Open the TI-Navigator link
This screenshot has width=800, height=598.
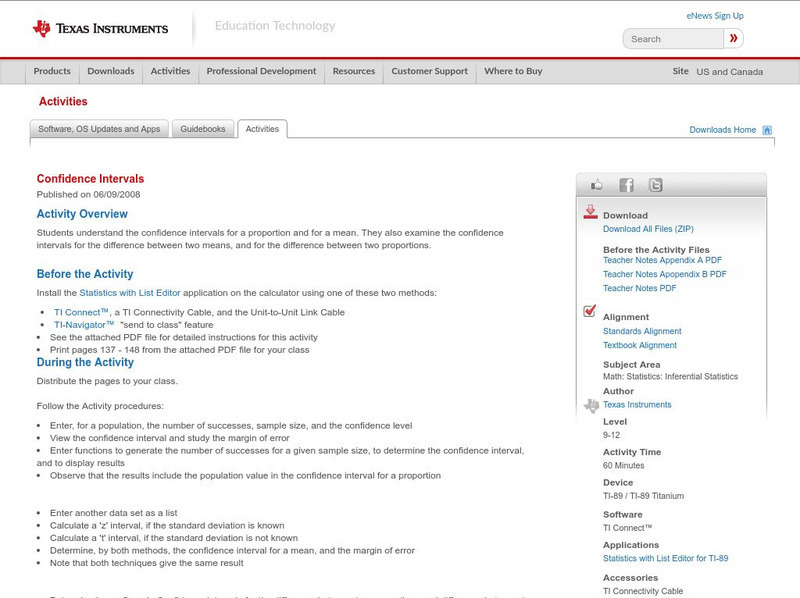point(84,325)
